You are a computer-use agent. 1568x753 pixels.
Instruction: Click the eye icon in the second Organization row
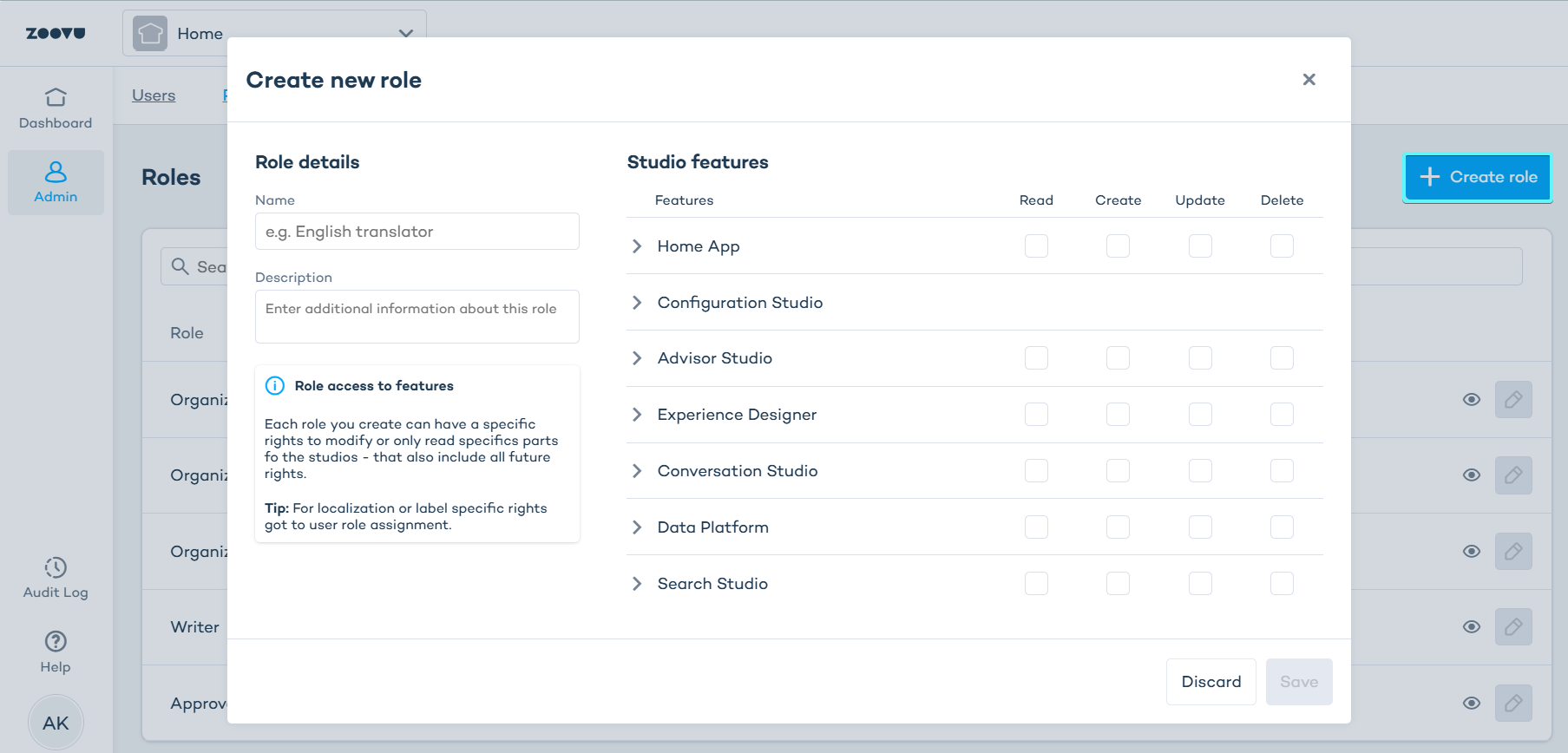[x=1472, y=475]
